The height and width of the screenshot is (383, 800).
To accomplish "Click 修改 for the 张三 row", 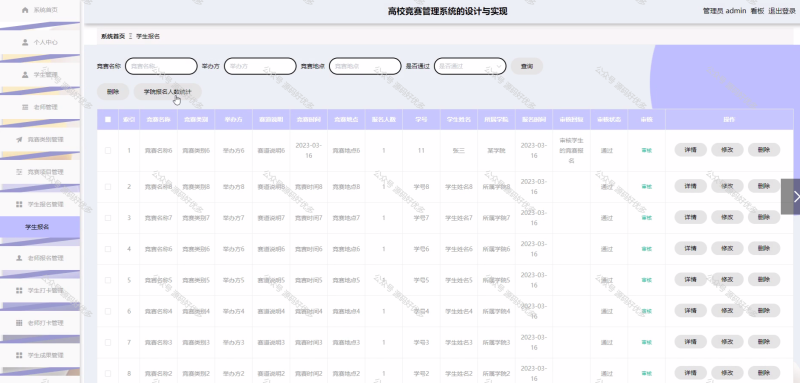I will coord(727,150).
